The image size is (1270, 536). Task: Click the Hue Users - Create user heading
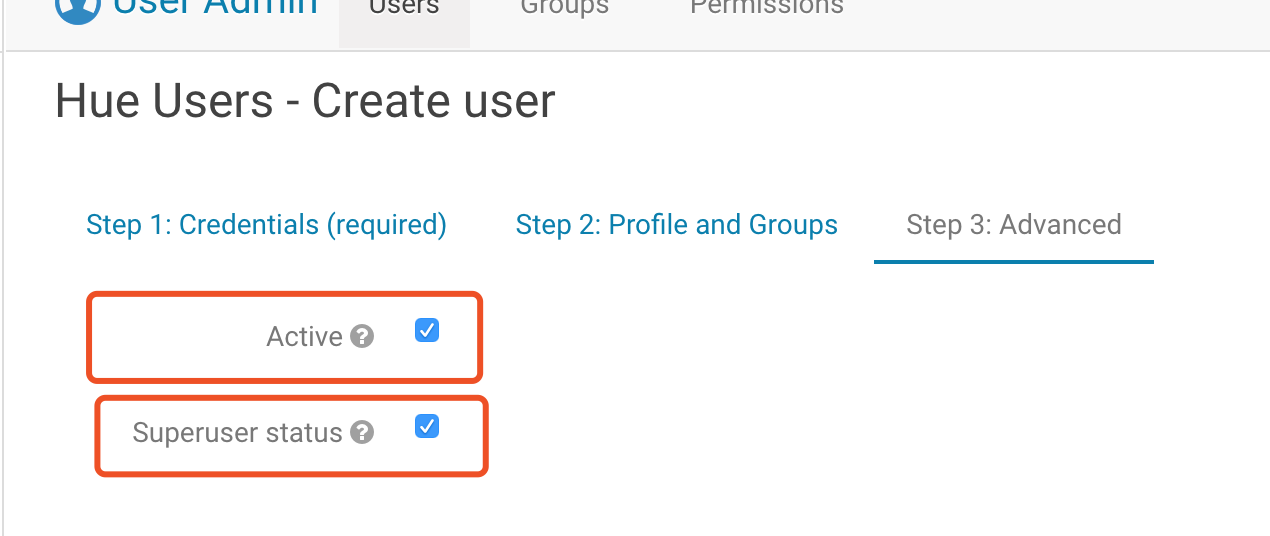pyautogui.click(x=304, y=102)
